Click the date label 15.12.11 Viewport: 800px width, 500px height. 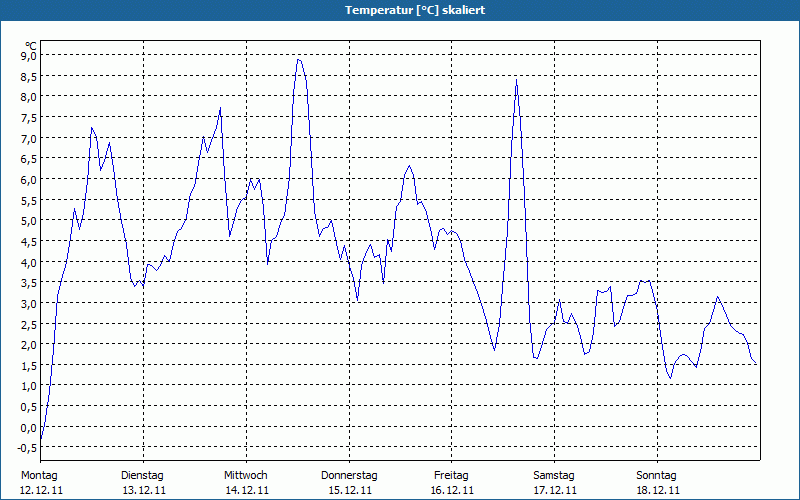(350, 490)
